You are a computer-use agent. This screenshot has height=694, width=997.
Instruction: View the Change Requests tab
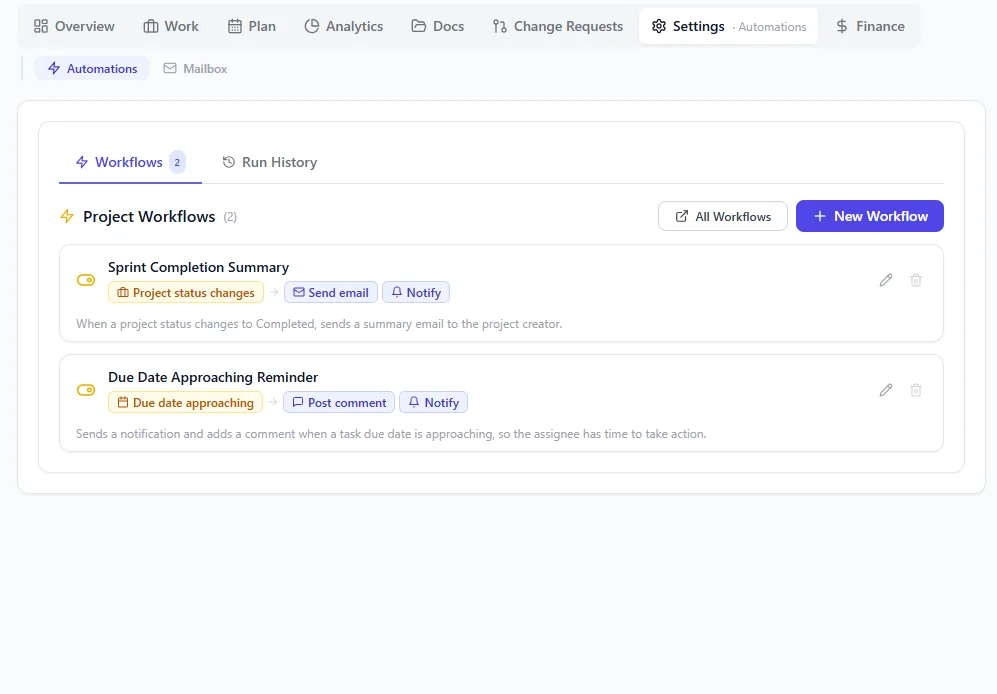[x=558, y=26]
